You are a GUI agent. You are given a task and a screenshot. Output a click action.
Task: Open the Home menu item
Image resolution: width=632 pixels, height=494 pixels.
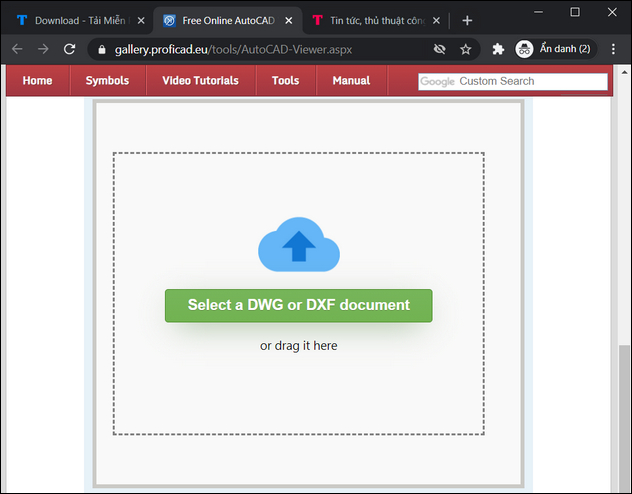tap(37, 81)
